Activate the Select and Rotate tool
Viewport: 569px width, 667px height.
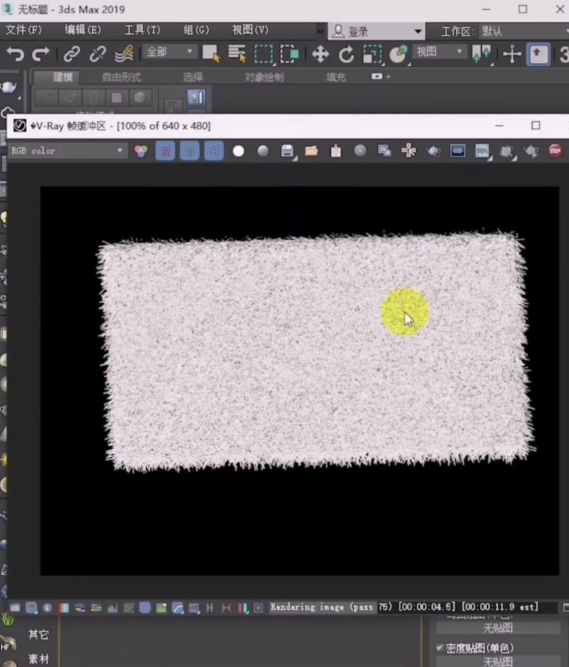pos(346,54)
